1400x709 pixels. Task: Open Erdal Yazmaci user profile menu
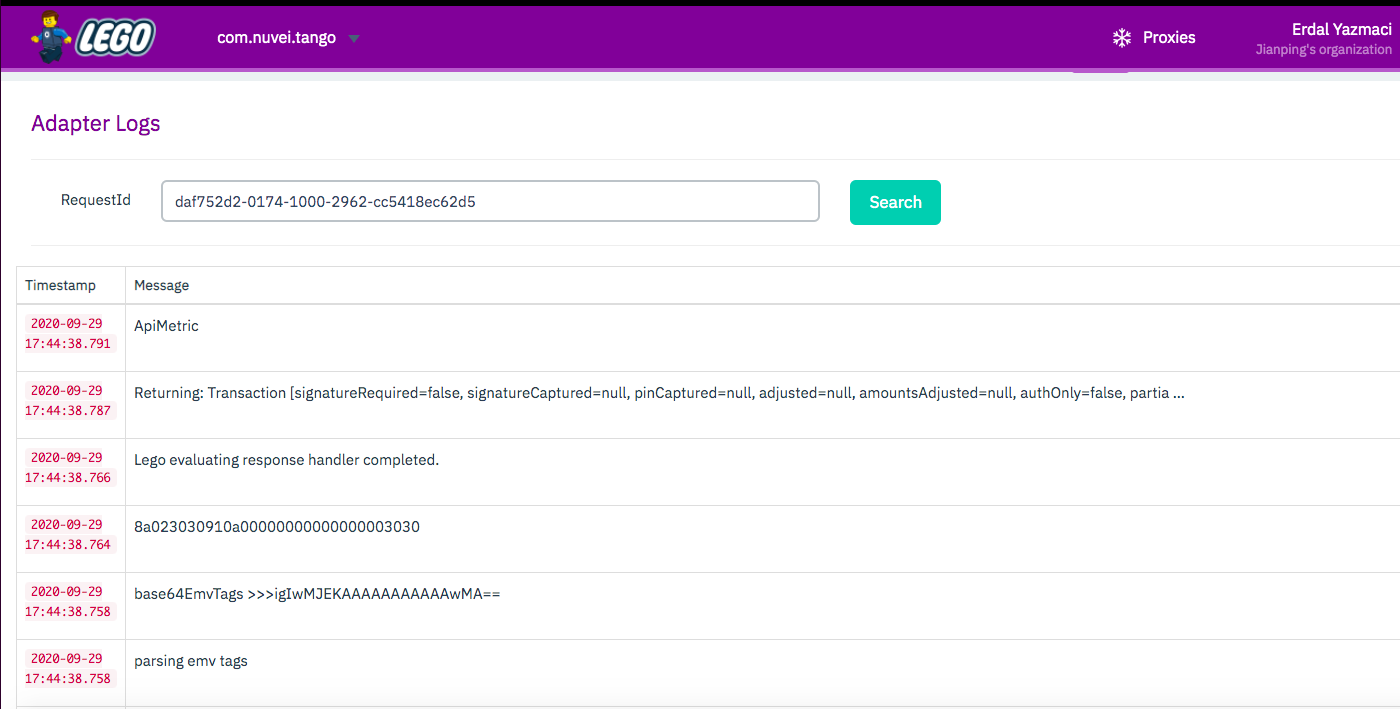[1341, 30]
